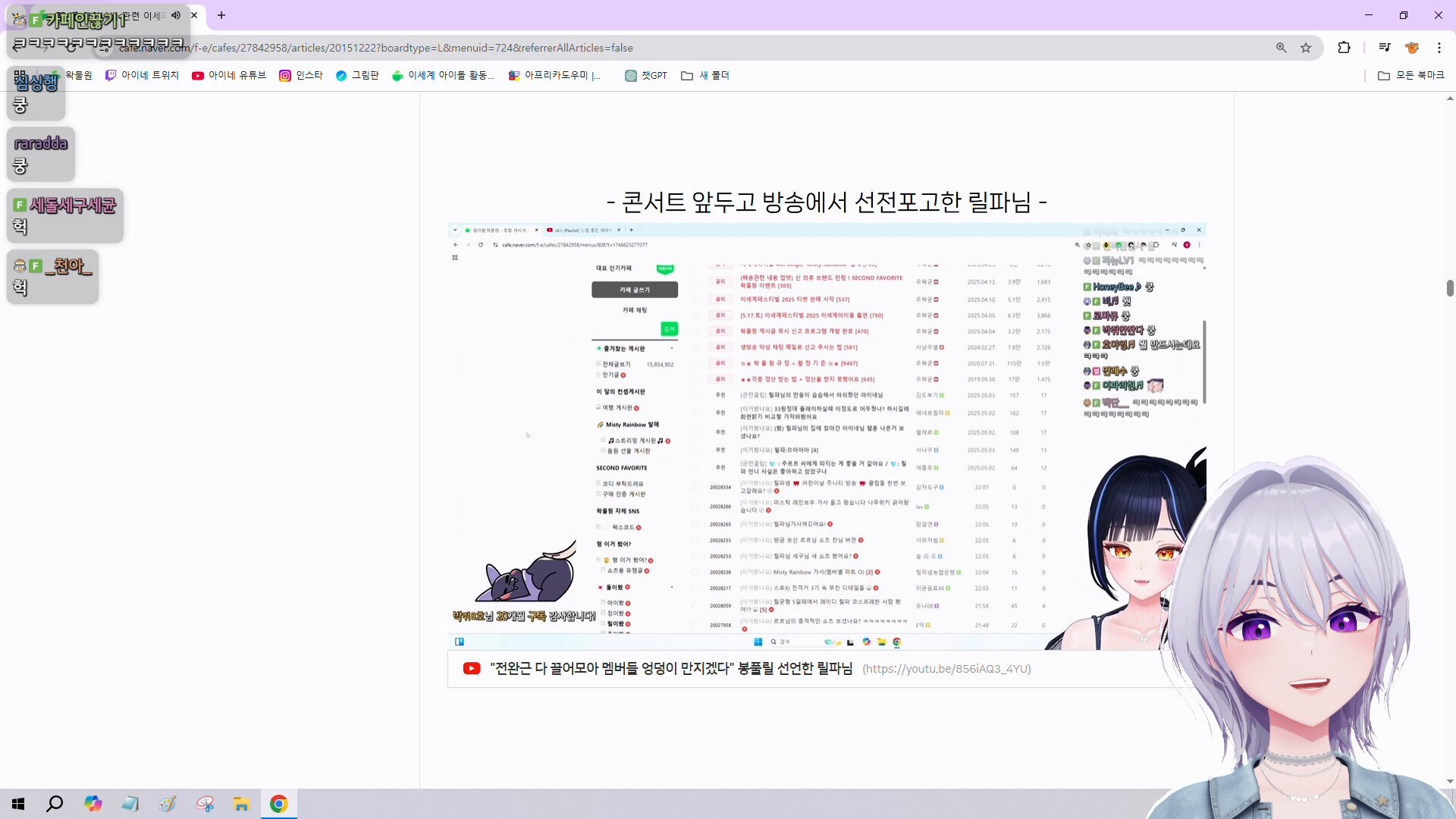Click the zoom magnifier icon in the address bar
Image resolution: width=1456 pixels, height=819 pixels.
(x=1281, y=48)
